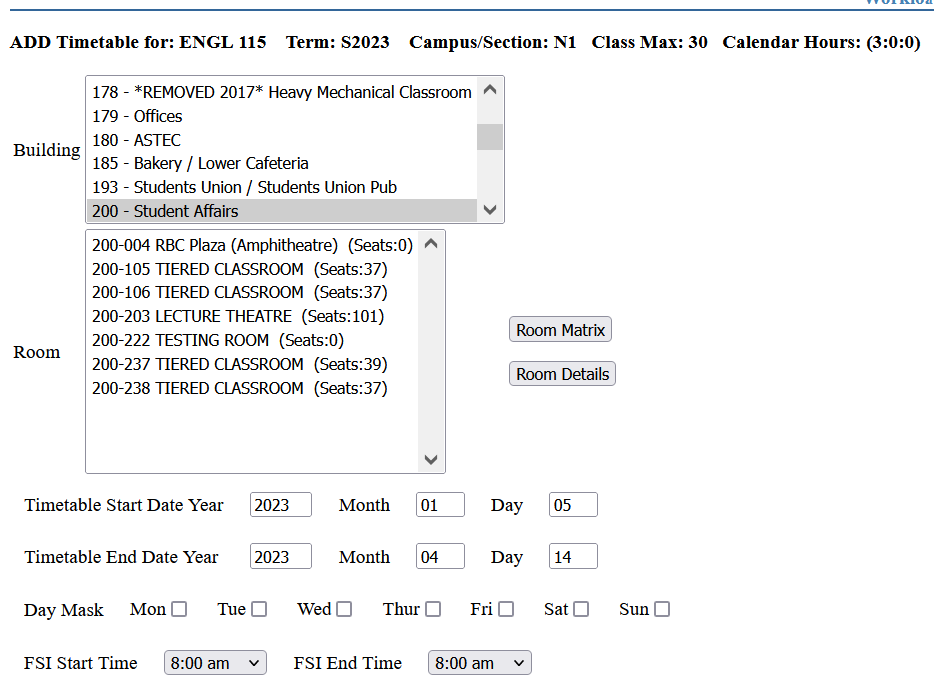Viewport: 934px width, 688px height.
Task: Click the Timetable Start Date Year field
Action: 280,504
